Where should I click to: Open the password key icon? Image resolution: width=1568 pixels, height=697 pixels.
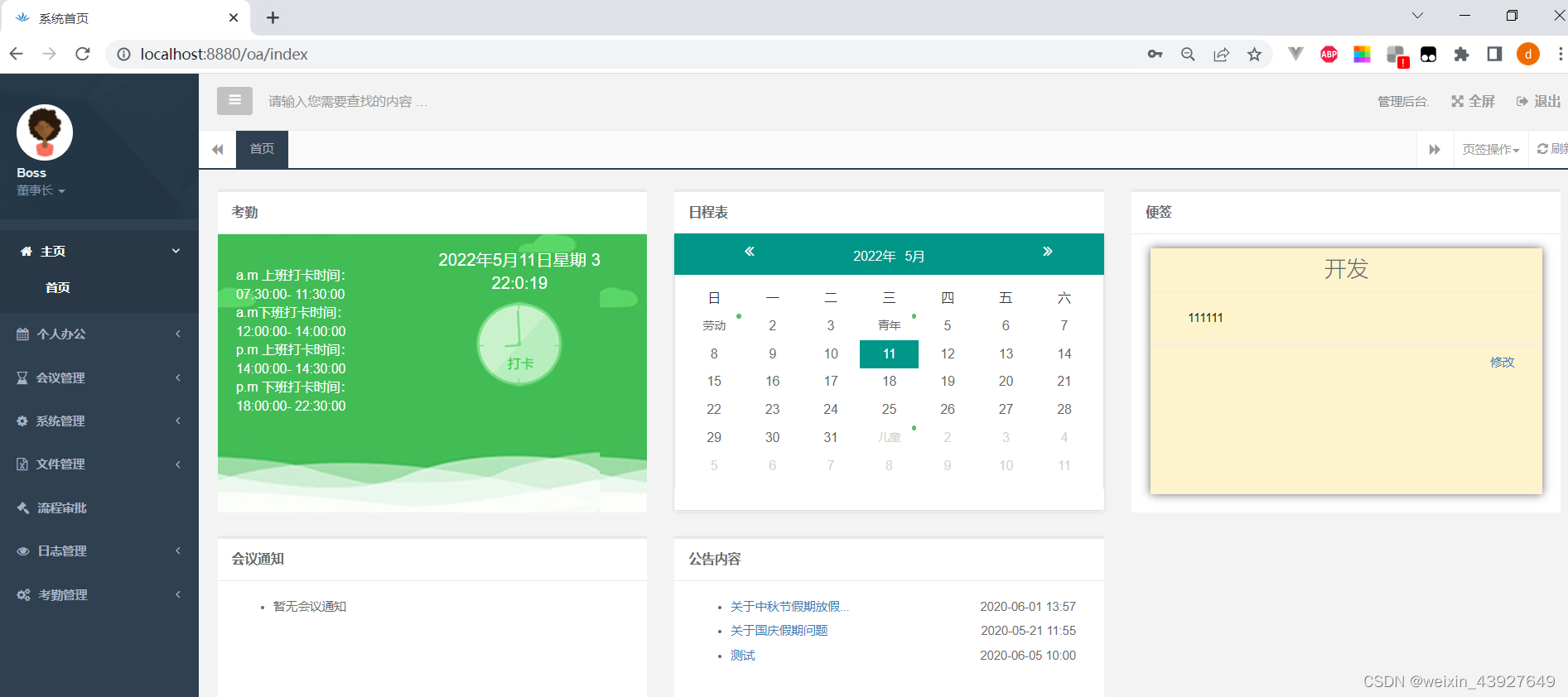[x=1155, y=55]
